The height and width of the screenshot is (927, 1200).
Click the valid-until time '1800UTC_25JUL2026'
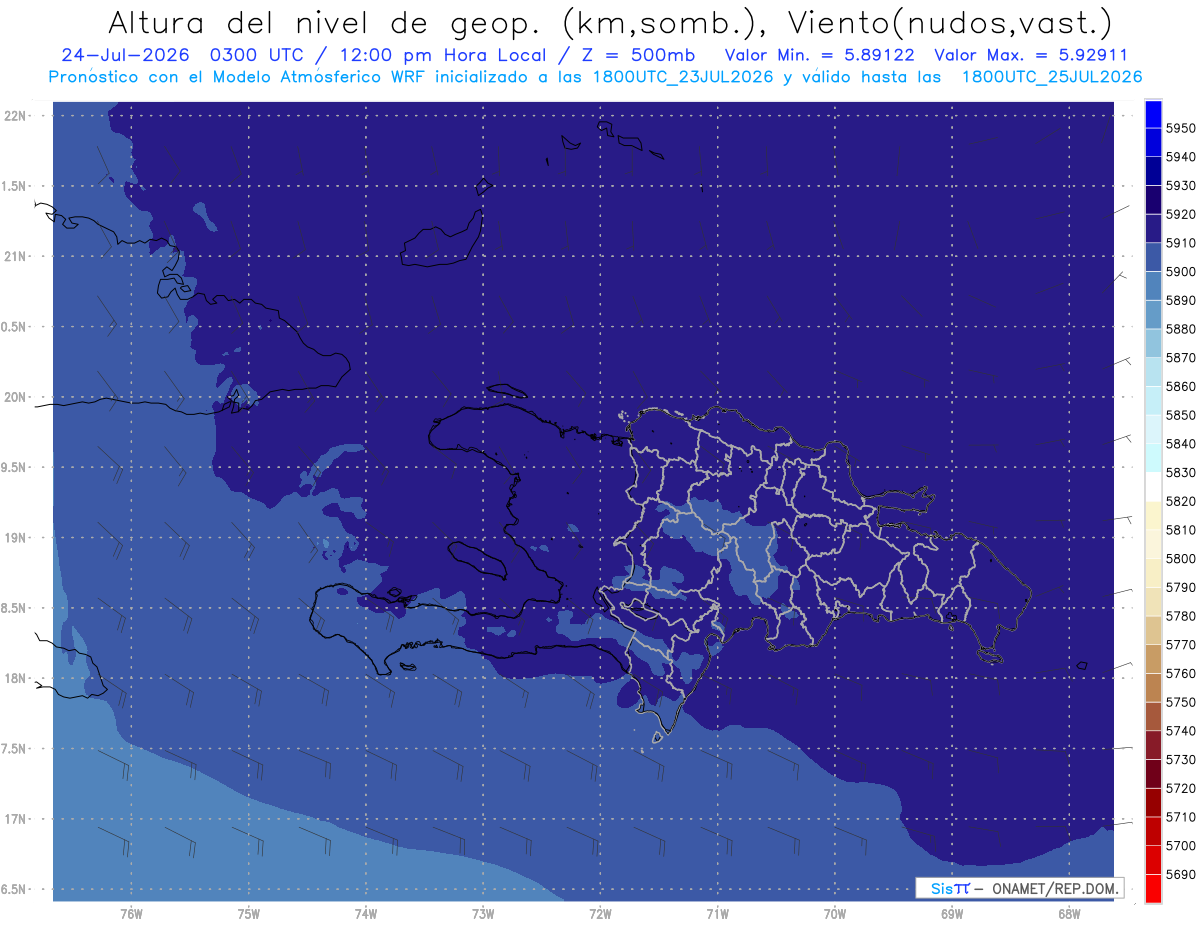(x=1052, y=77)
